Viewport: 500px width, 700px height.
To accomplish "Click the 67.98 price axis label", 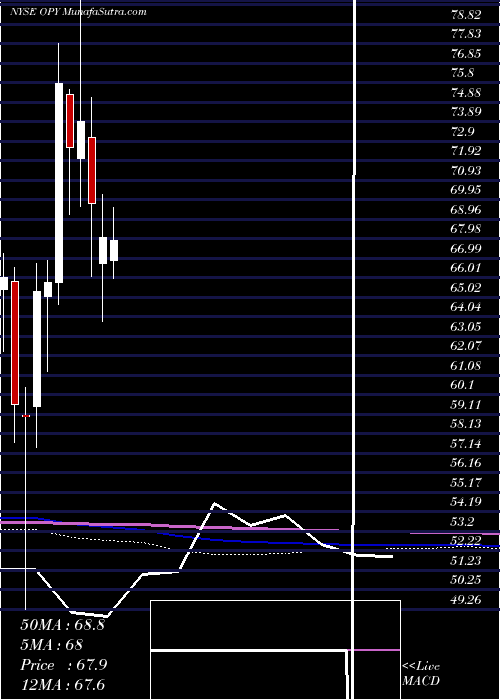I will (466, 229).
